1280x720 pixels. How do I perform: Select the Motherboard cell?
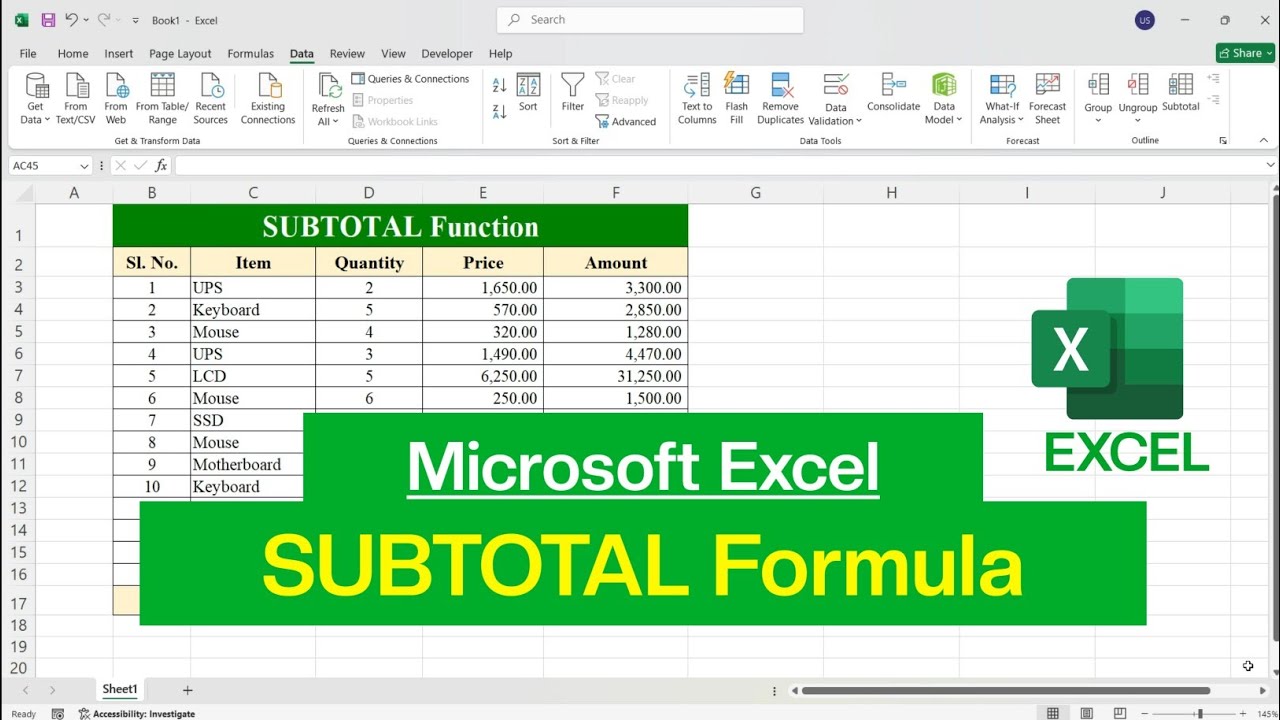tap(253, 464)
